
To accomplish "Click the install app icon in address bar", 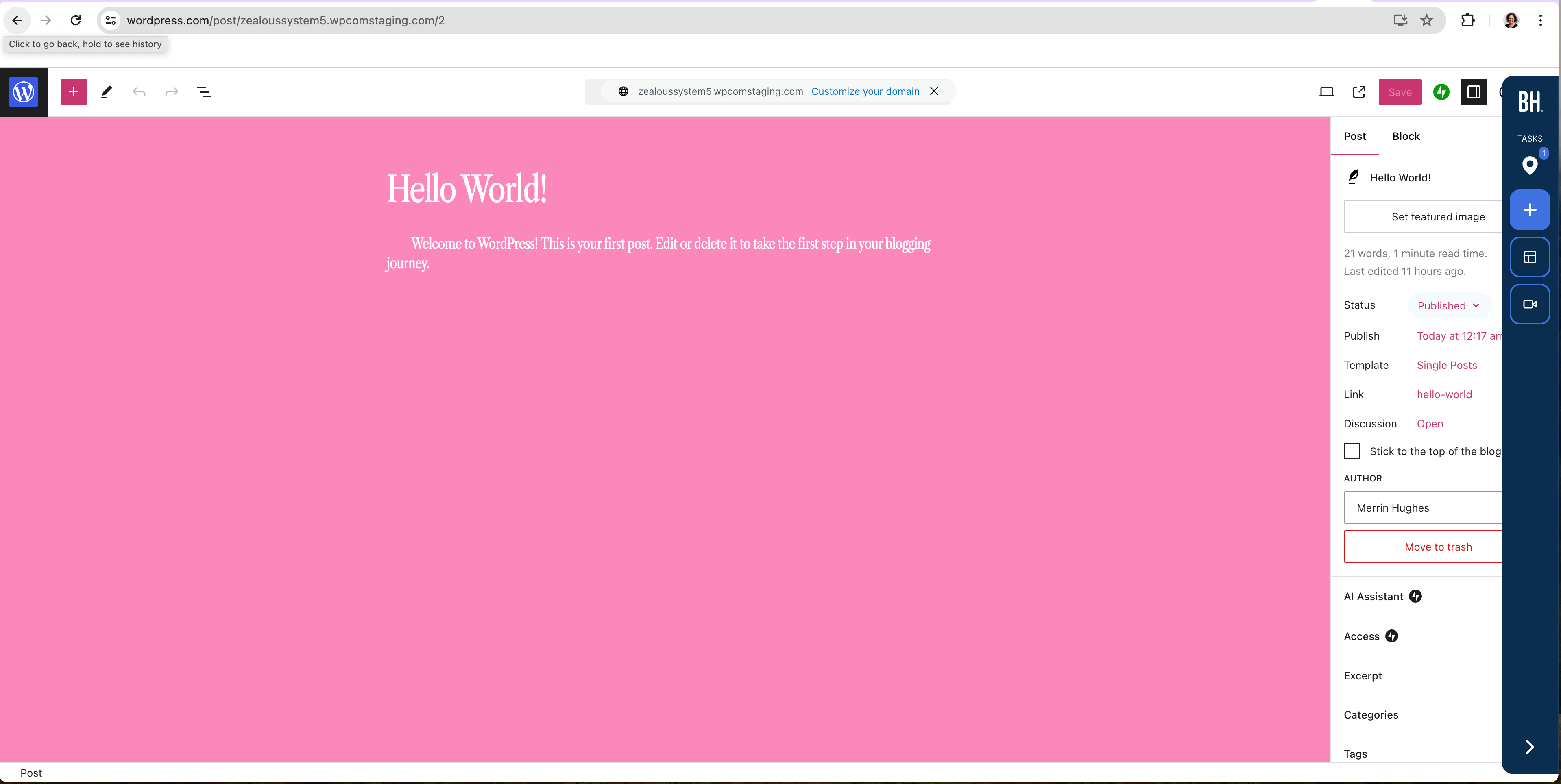I will point(1400,20).
